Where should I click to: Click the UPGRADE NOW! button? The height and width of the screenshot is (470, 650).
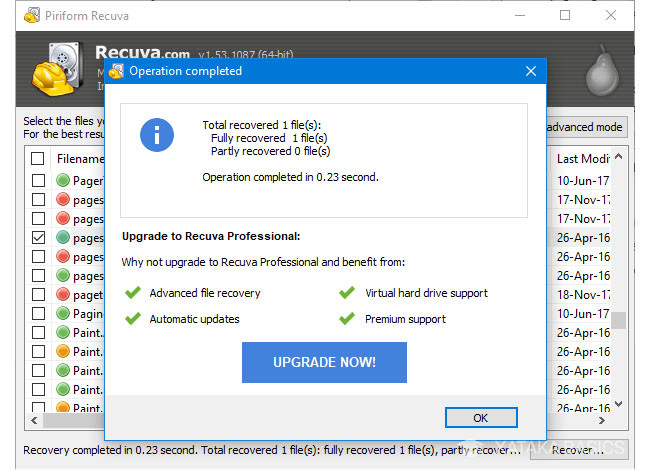point(324,362)
